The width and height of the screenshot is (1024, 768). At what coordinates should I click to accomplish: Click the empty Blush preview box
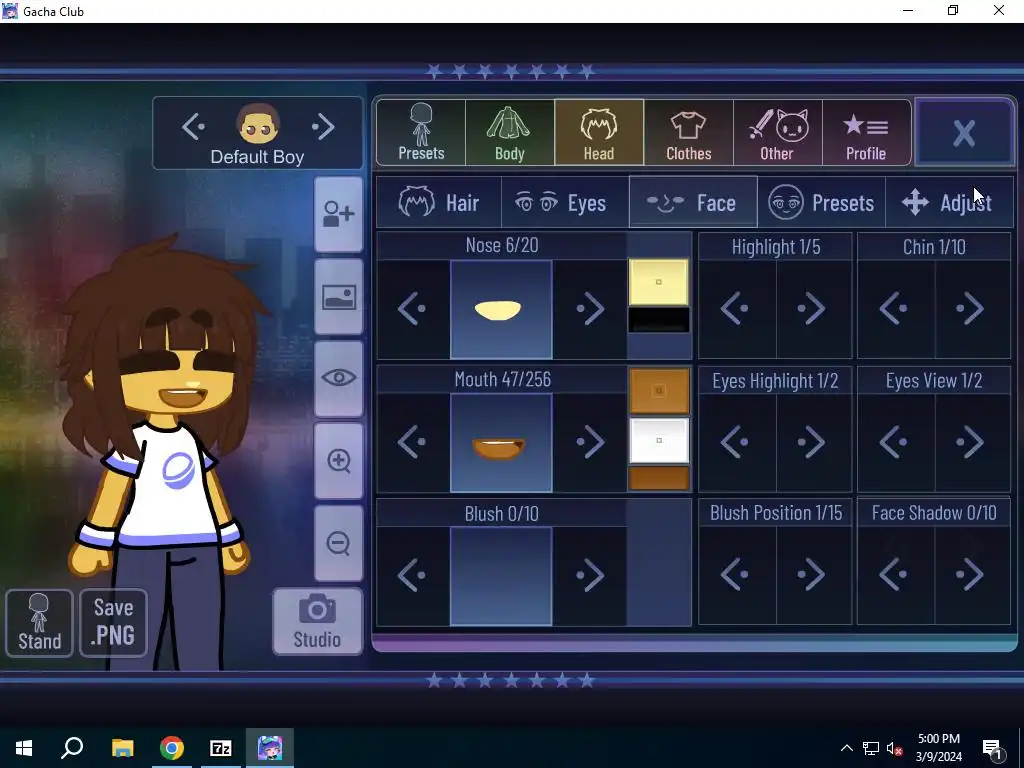click(501, 576)
